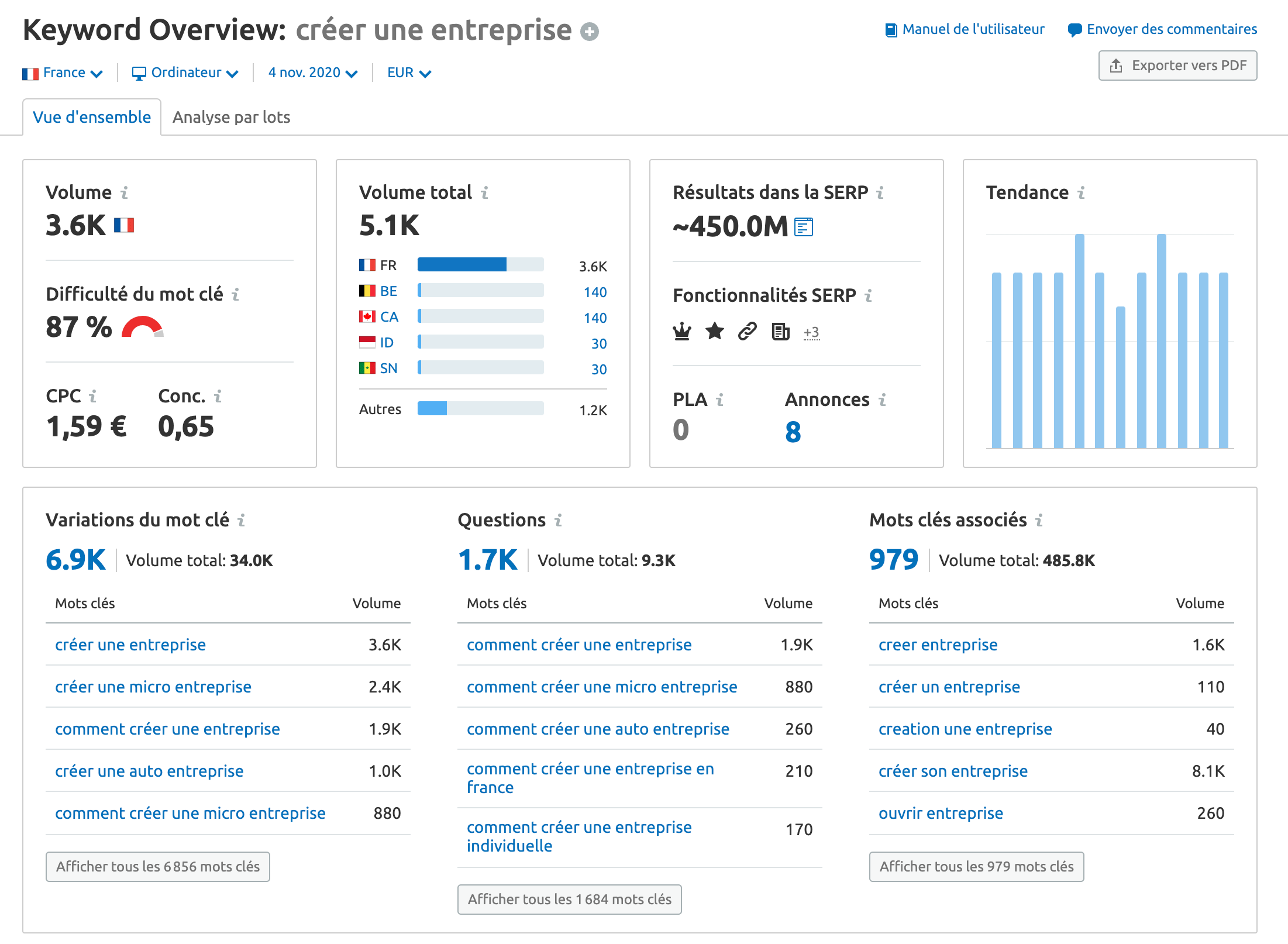The width and height of the screenshot is (1288, 944).
Task: Open Manuel de l'utilisateur link
Action: (965, 29)
